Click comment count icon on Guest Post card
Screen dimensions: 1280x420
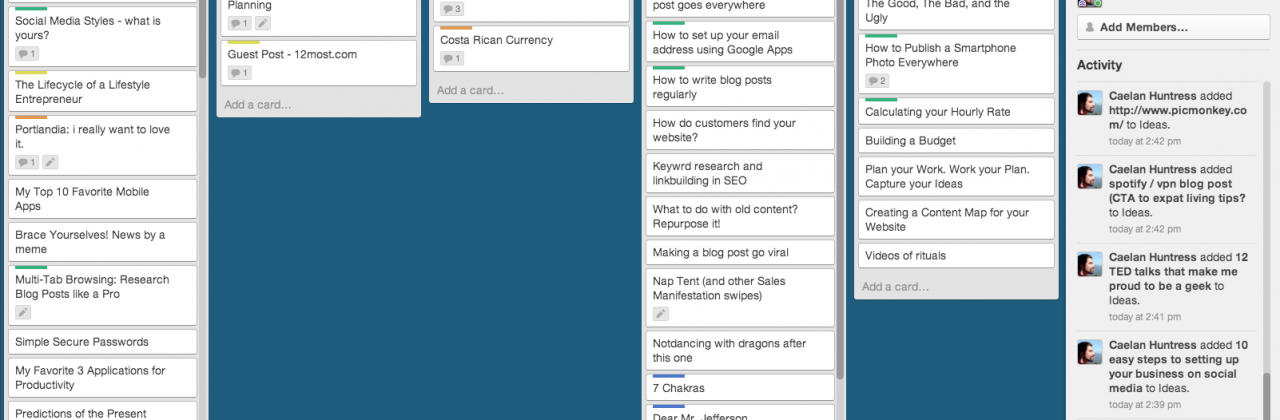239,73
